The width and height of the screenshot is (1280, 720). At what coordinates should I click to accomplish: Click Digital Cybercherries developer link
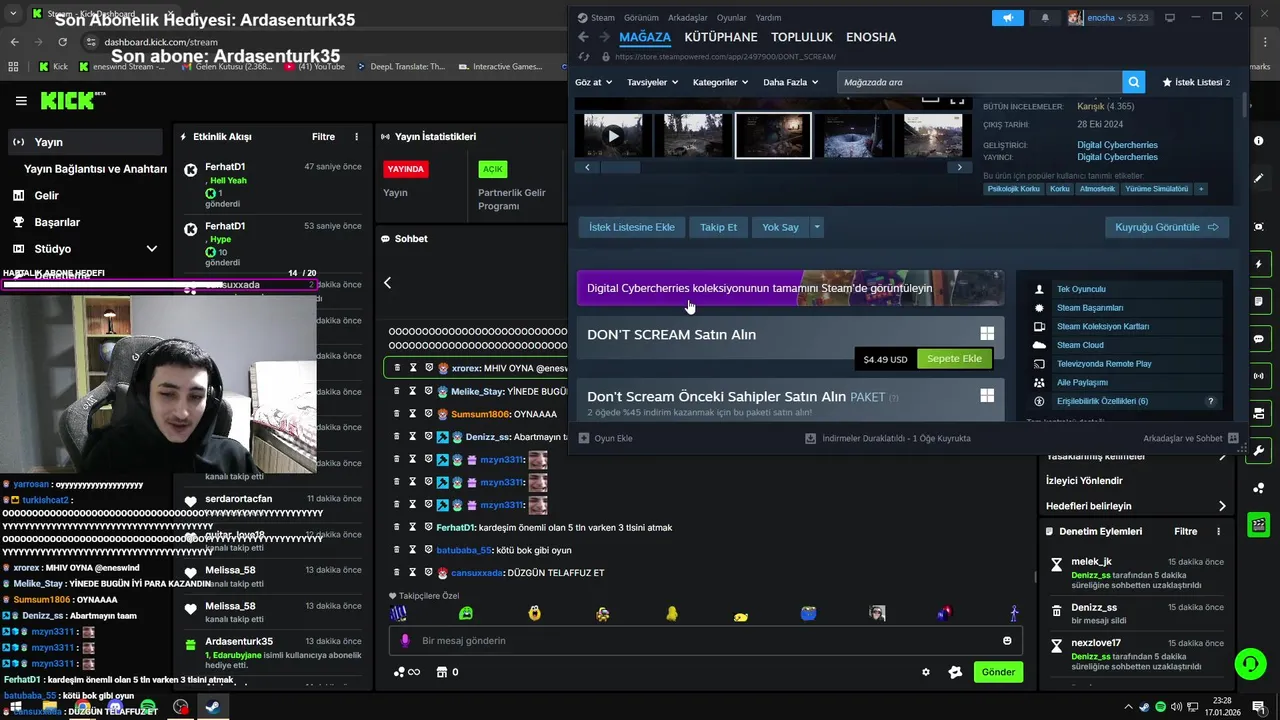[1117, 145]
